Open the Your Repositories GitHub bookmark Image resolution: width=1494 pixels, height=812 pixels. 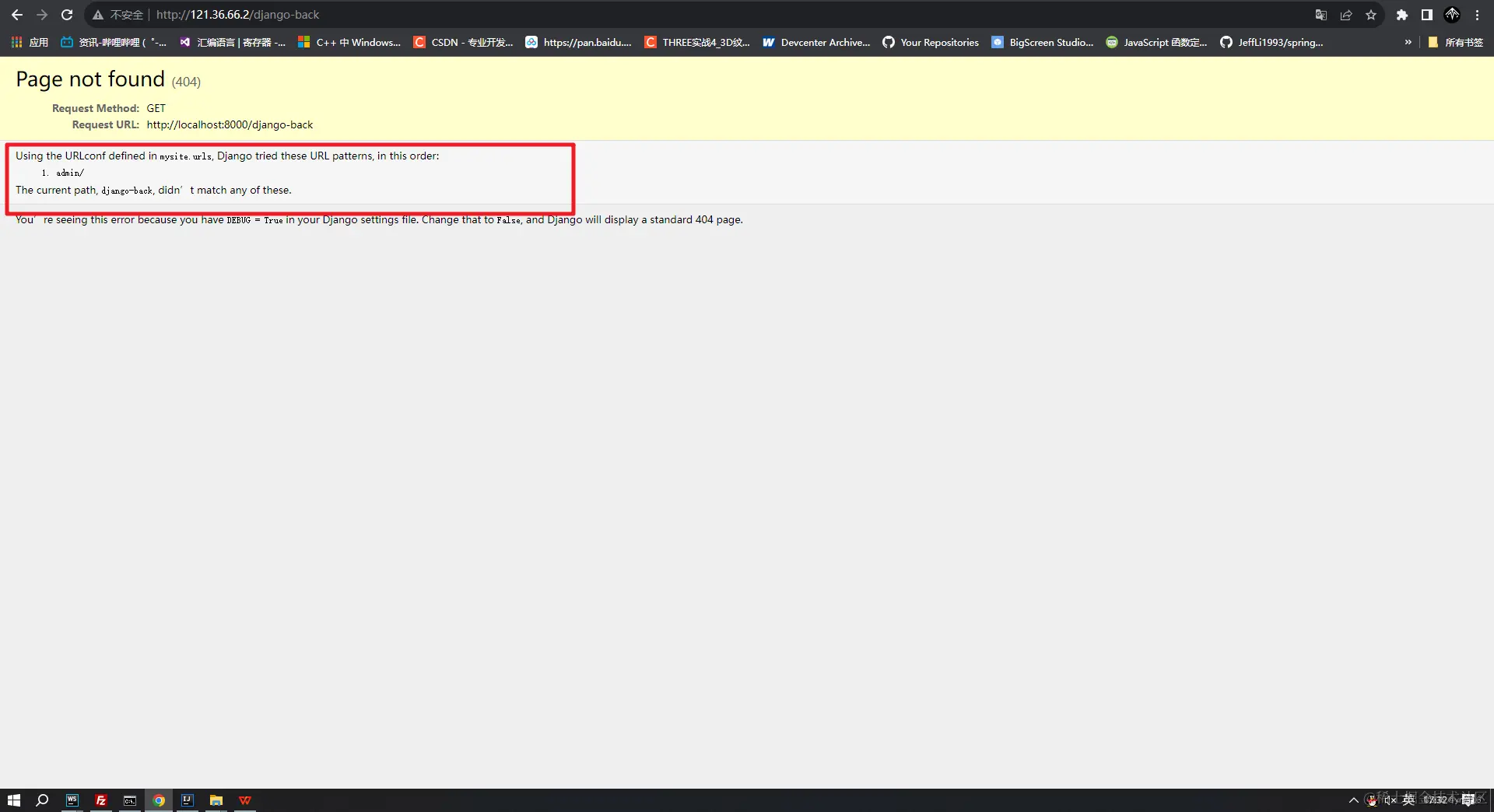(931, 42)
